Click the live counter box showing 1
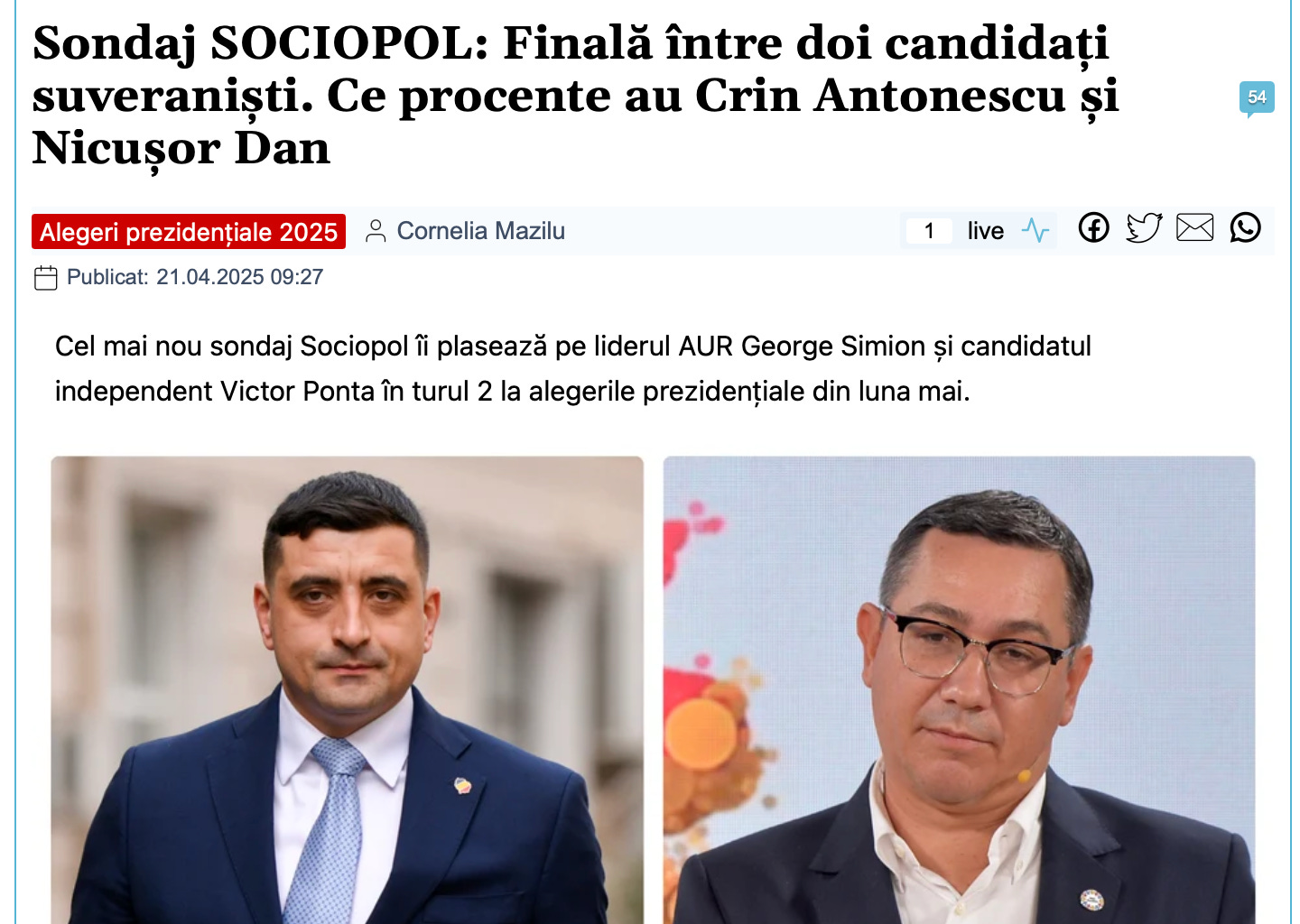 point(929,231)
